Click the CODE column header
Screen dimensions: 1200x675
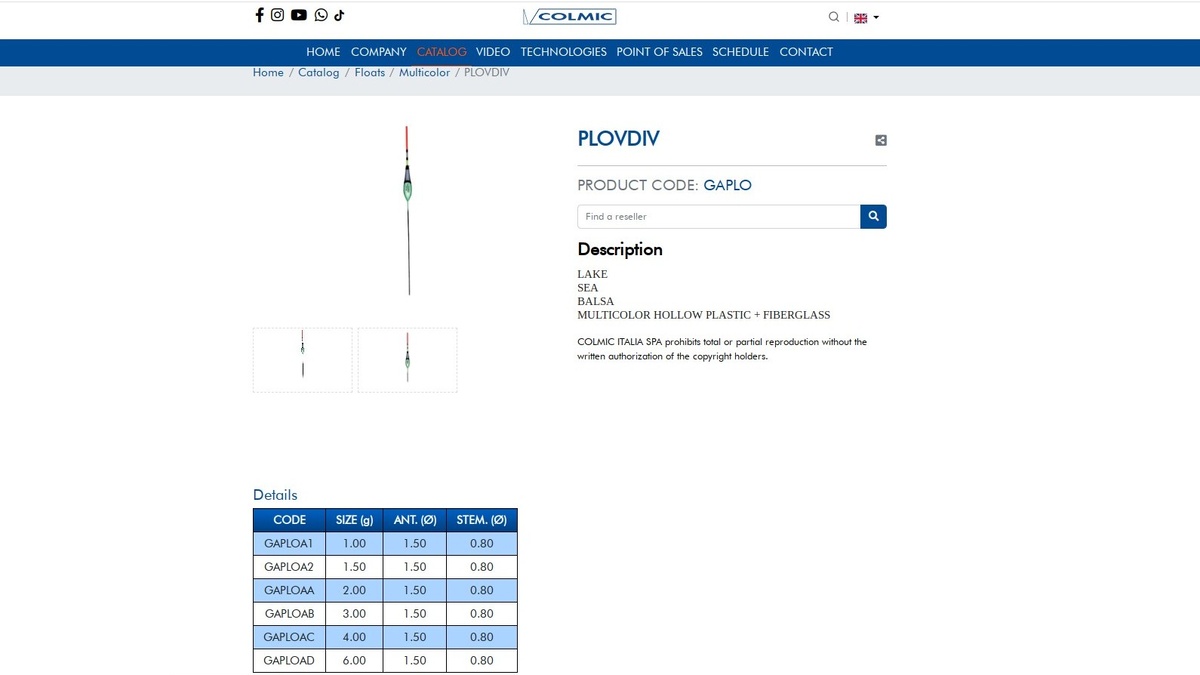coord(290,520)
